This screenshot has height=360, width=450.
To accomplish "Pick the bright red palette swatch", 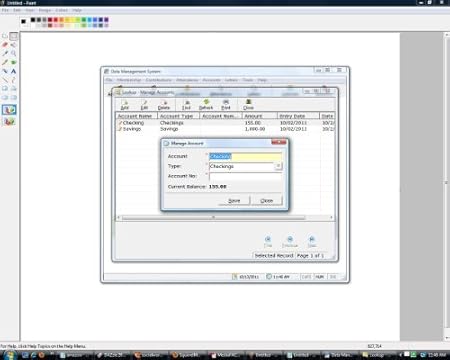I will click(x=56, y=20).
